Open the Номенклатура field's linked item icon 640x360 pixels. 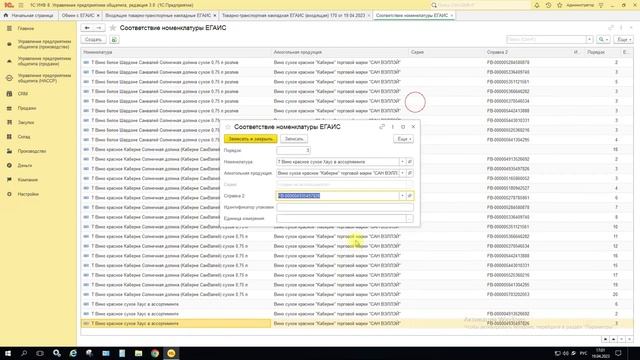tap(410, 162)
